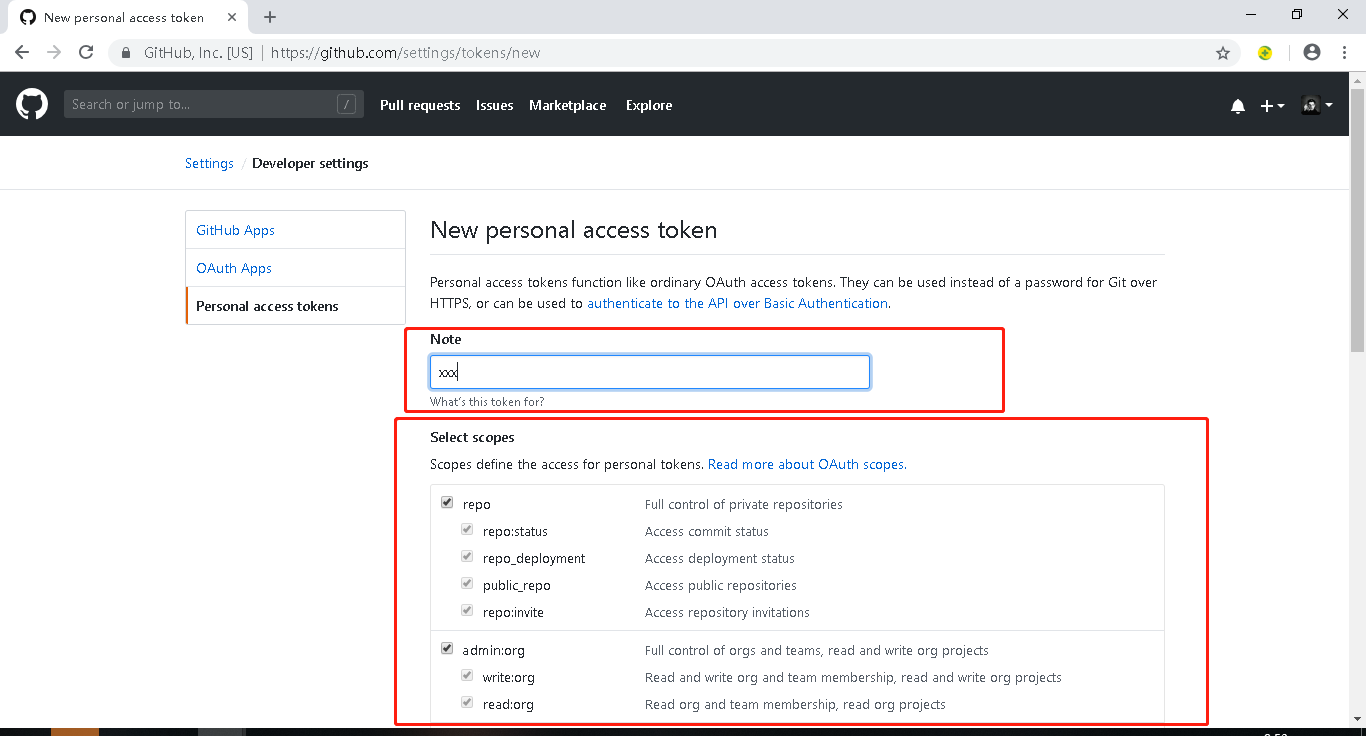
Task: Focus the Note text input field
Action: [x=650, y=372]
